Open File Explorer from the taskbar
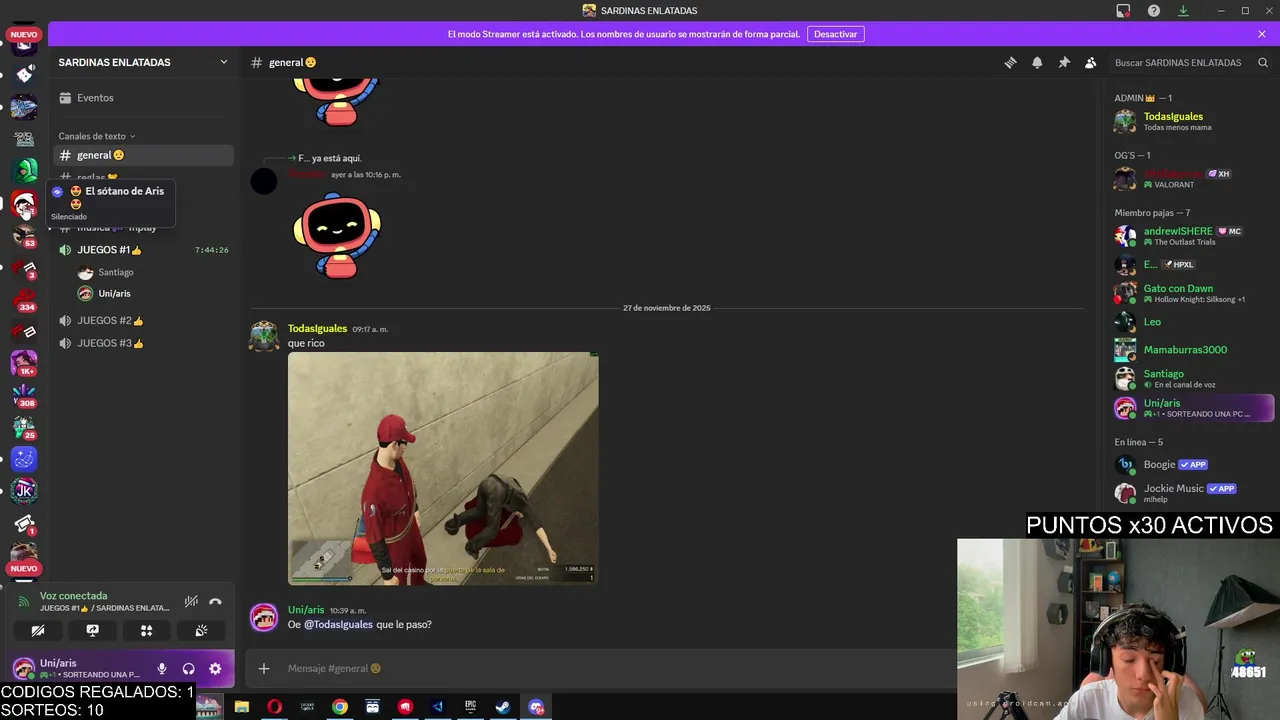 point(242,707)
